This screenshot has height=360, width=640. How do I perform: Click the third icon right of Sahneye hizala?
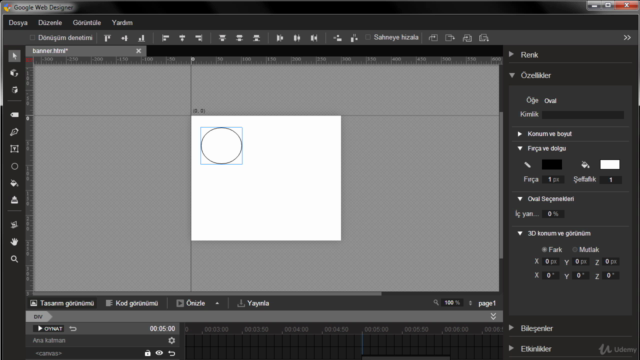[467, 38]
